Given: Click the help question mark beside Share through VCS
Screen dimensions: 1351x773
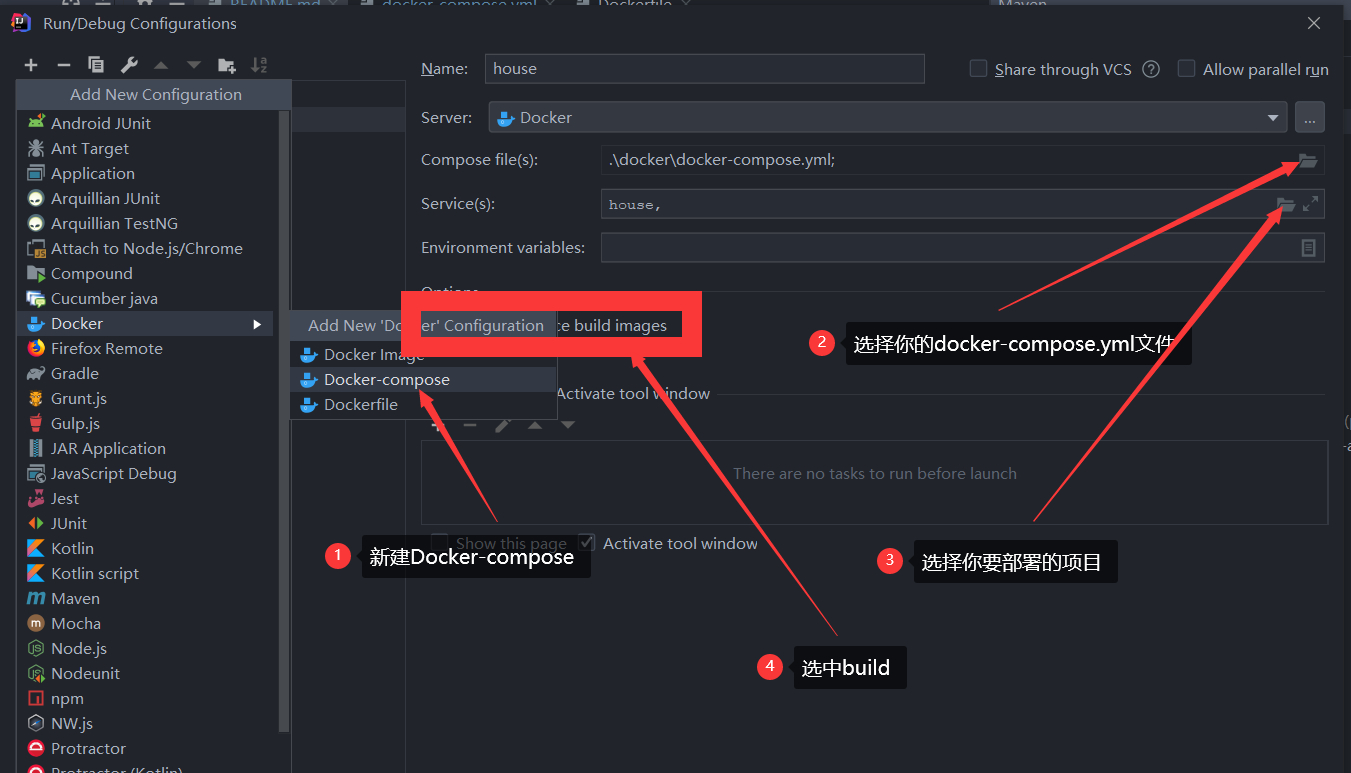Looking at the screenshot, I should pyautogui.click(x=1151, y=69).
